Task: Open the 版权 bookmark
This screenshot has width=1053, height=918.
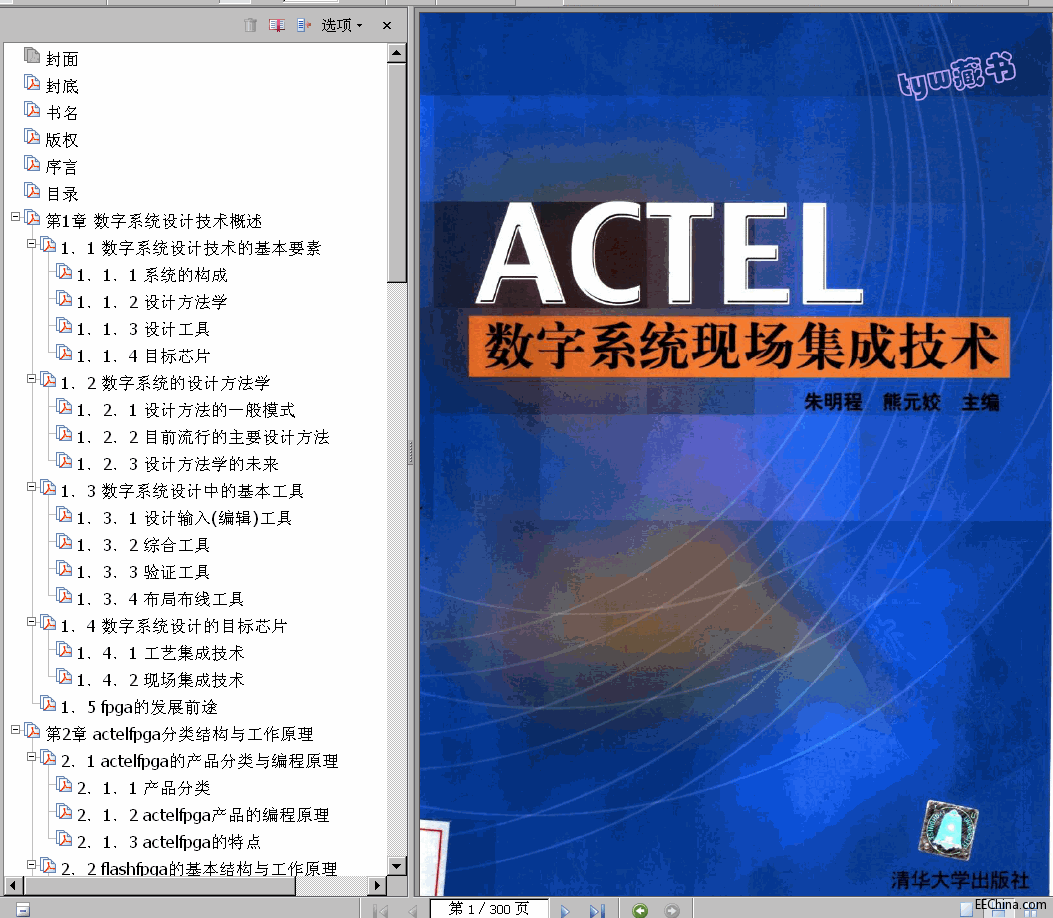Action: coord(62,140)
